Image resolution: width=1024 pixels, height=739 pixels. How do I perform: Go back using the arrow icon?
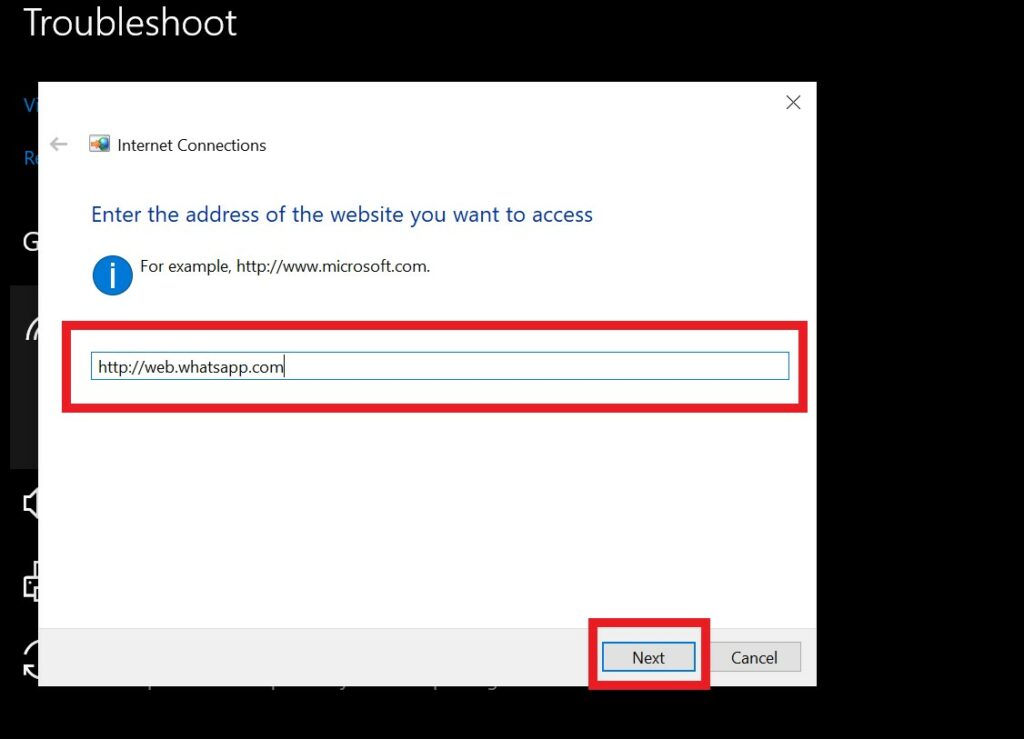pos(59,144)
